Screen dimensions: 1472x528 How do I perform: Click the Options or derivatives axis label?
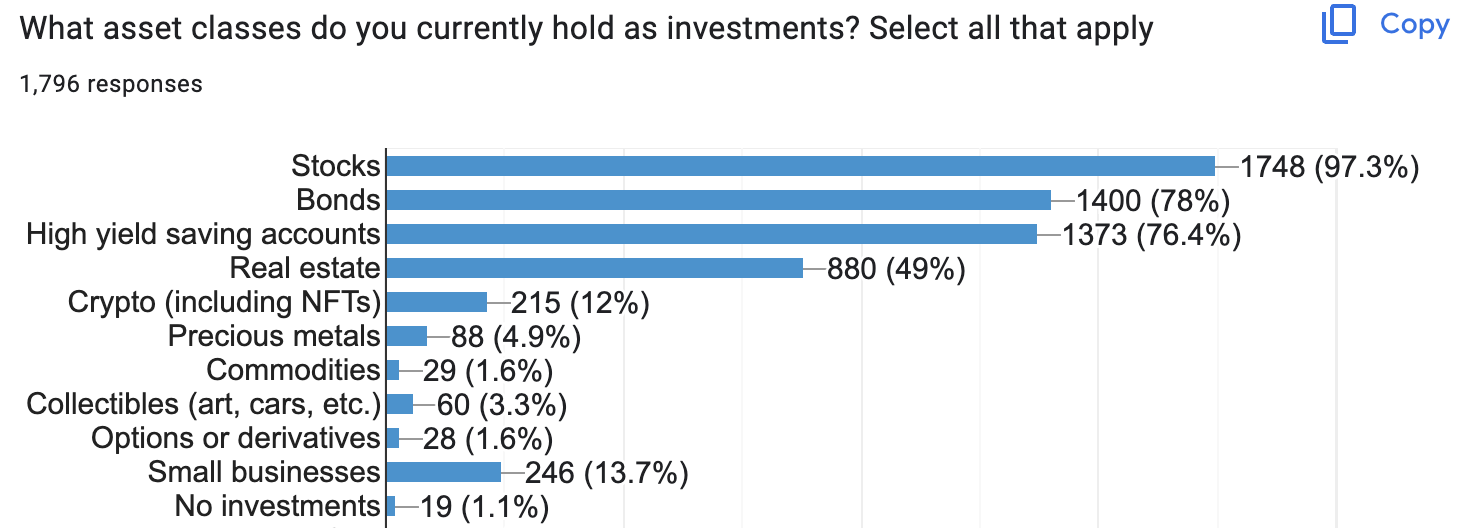coord(235,438)
